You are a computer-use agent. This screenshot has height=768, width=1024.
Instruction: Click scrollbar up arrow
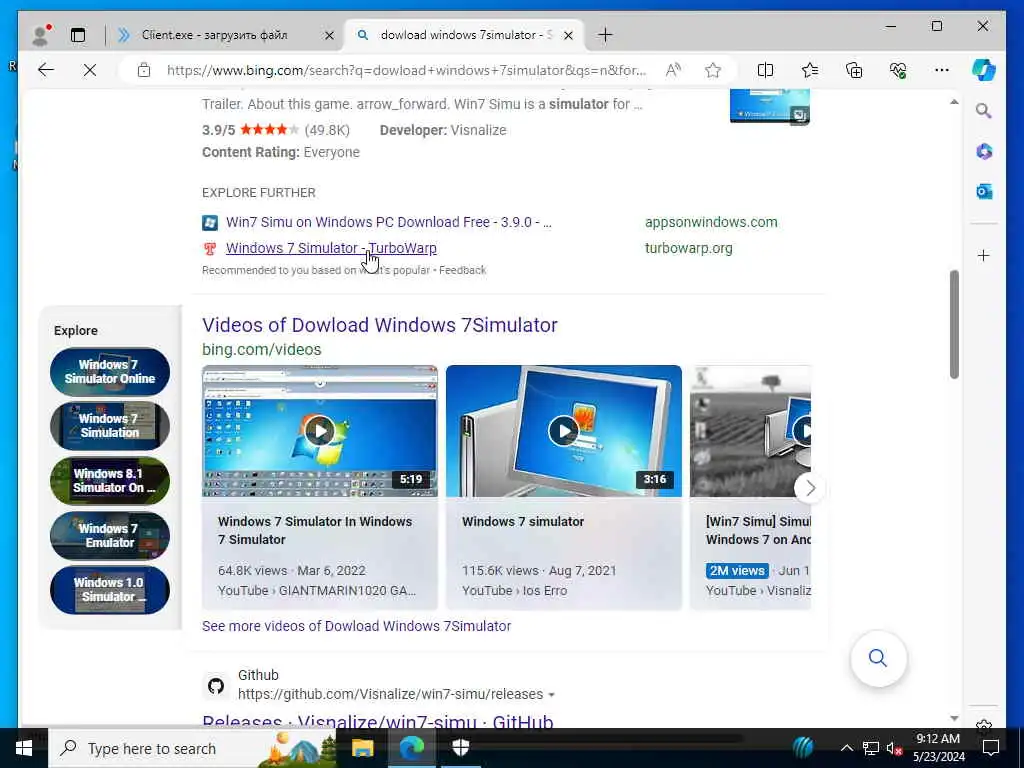coord(954,102)
